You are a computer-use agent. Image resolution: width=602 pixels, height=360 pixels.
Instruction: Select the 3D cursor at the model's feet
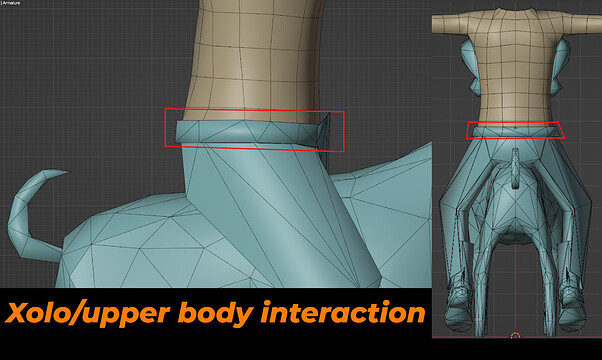515,336
